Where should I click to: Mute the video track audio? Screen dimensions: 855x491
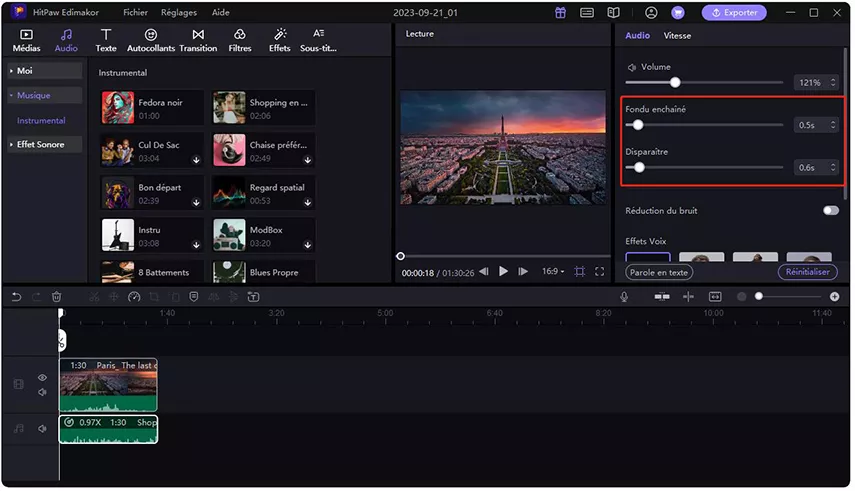click(42, 392)
